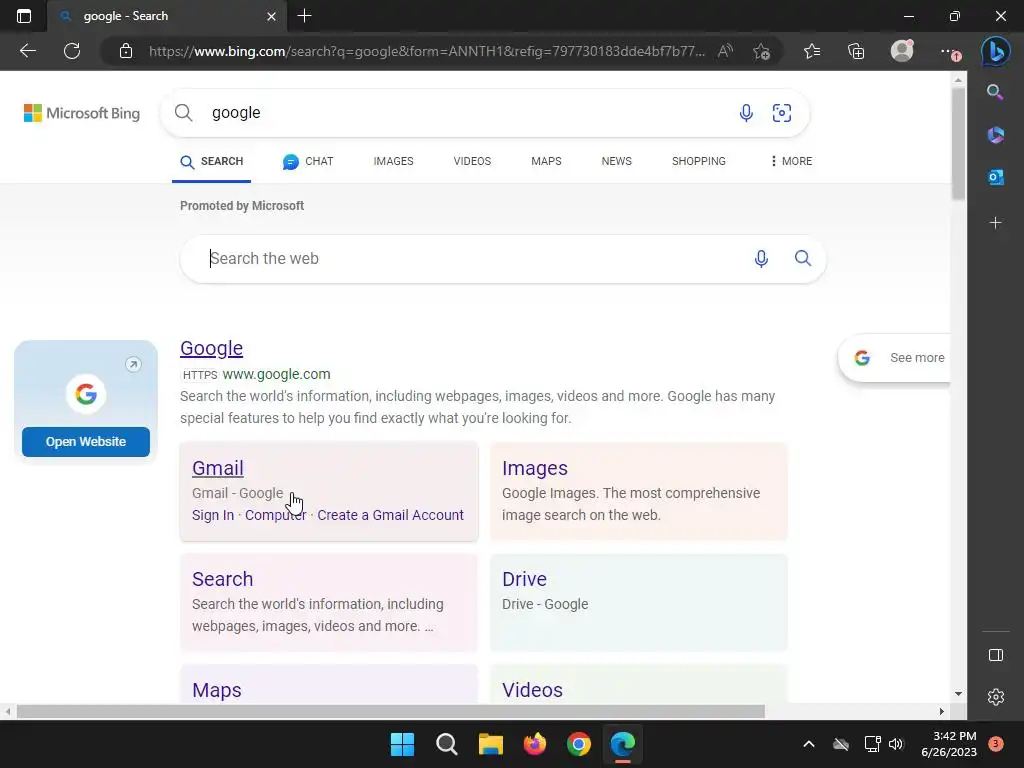The height and width of the screenshot is (768, 1024).
Task: Open the tab actions menu icon
Action: pos(24,16)
